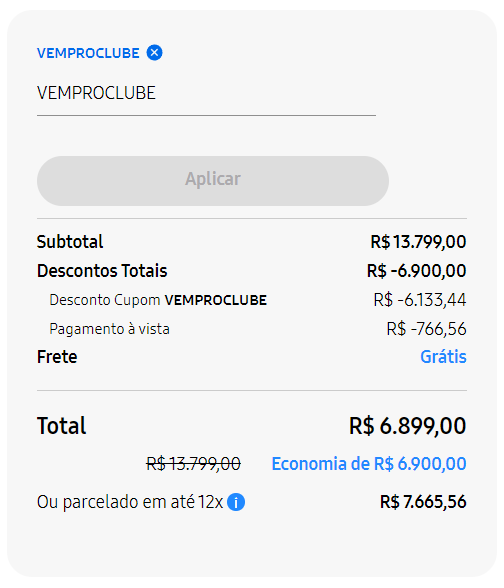The image size is (504, 588).
Task: Click the total discount amount R$ -6.900,00
Action: click(x=417, y=271)
